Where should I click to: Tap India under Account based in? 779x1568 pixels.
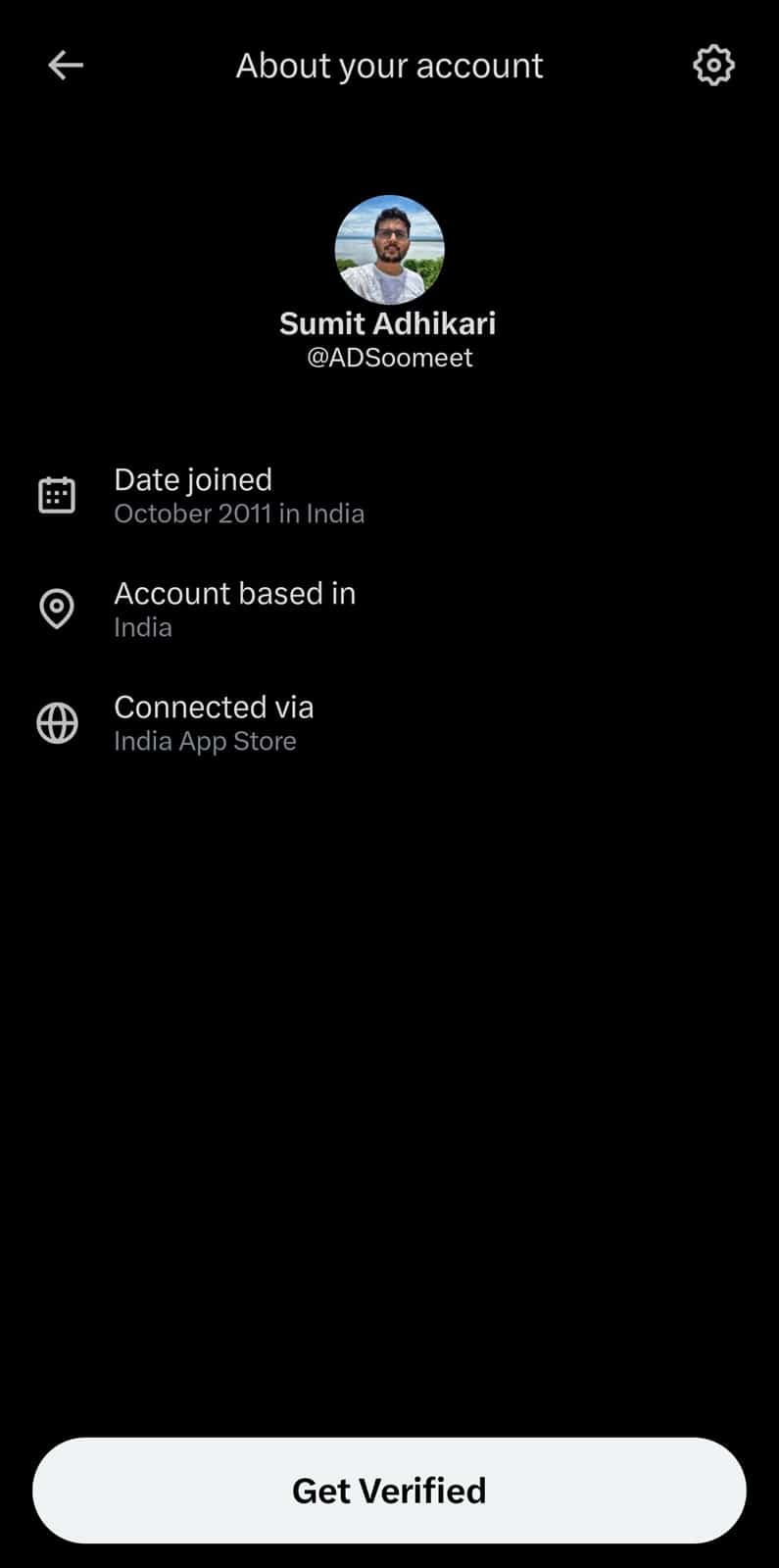pyautogui.click(x=143, y=627)
